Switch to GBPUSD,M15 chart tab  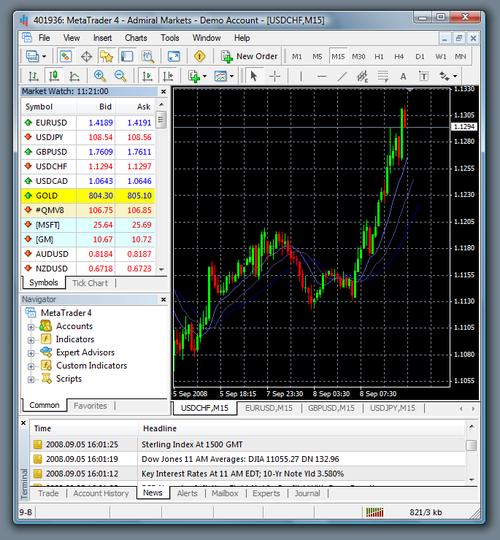click(331, 408)
